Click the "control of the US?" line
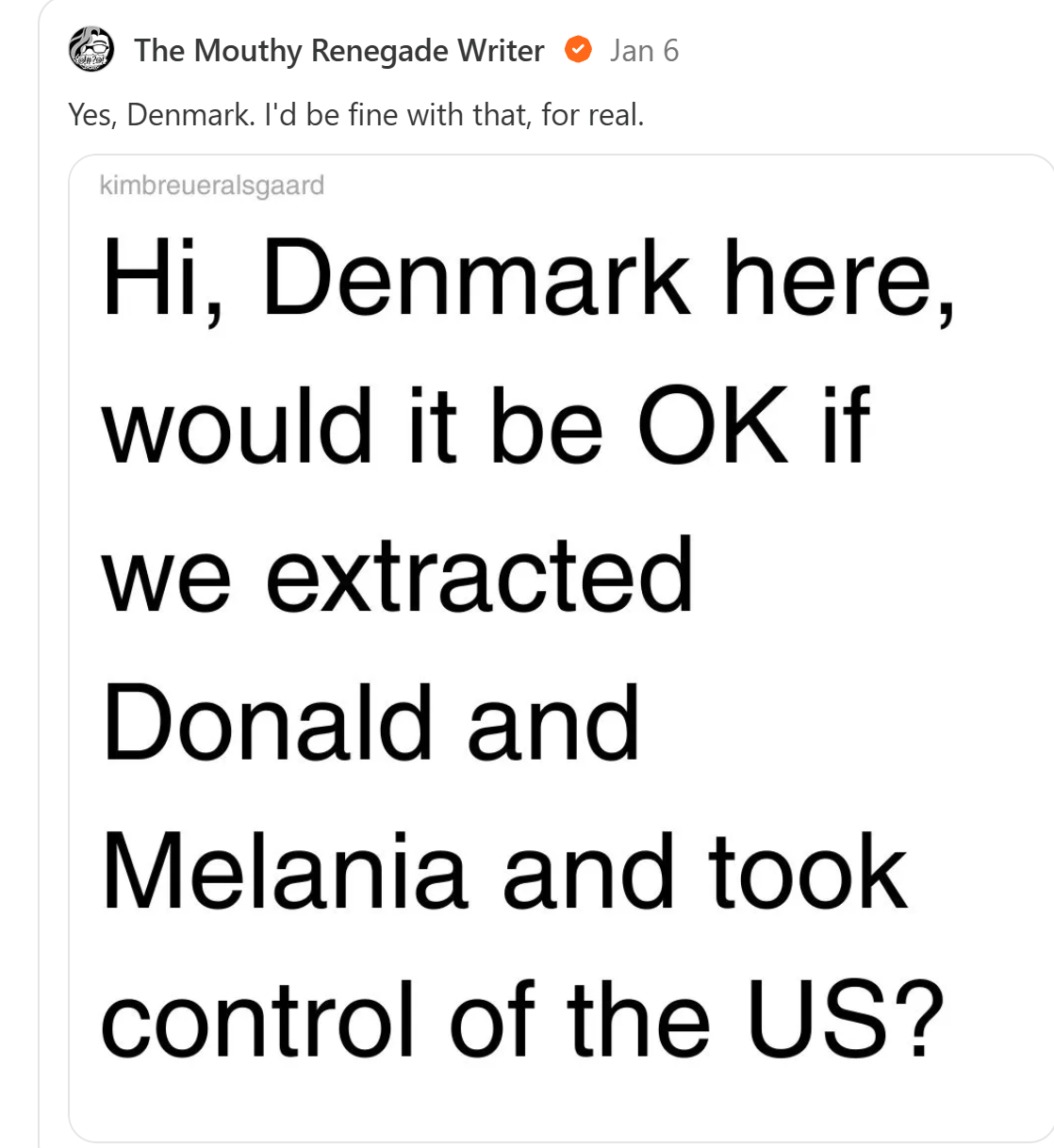The width and height of the screenshot is (1054, 1148). pos(522,1020)
